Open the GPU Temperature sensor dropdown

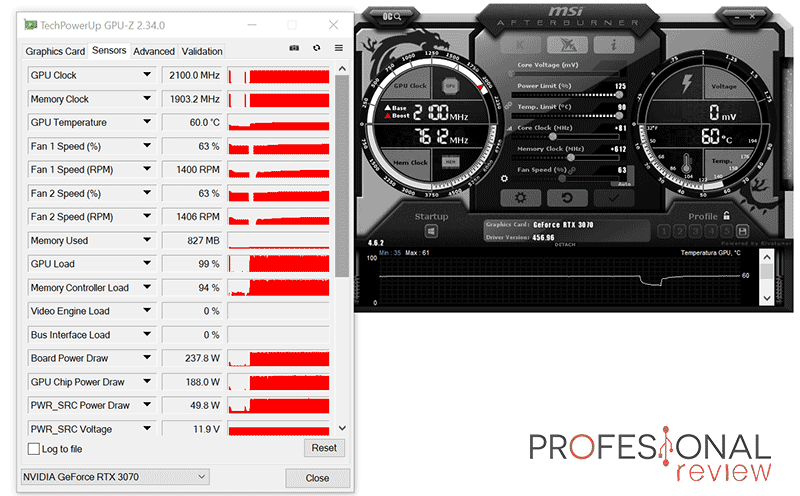[147, 121]
